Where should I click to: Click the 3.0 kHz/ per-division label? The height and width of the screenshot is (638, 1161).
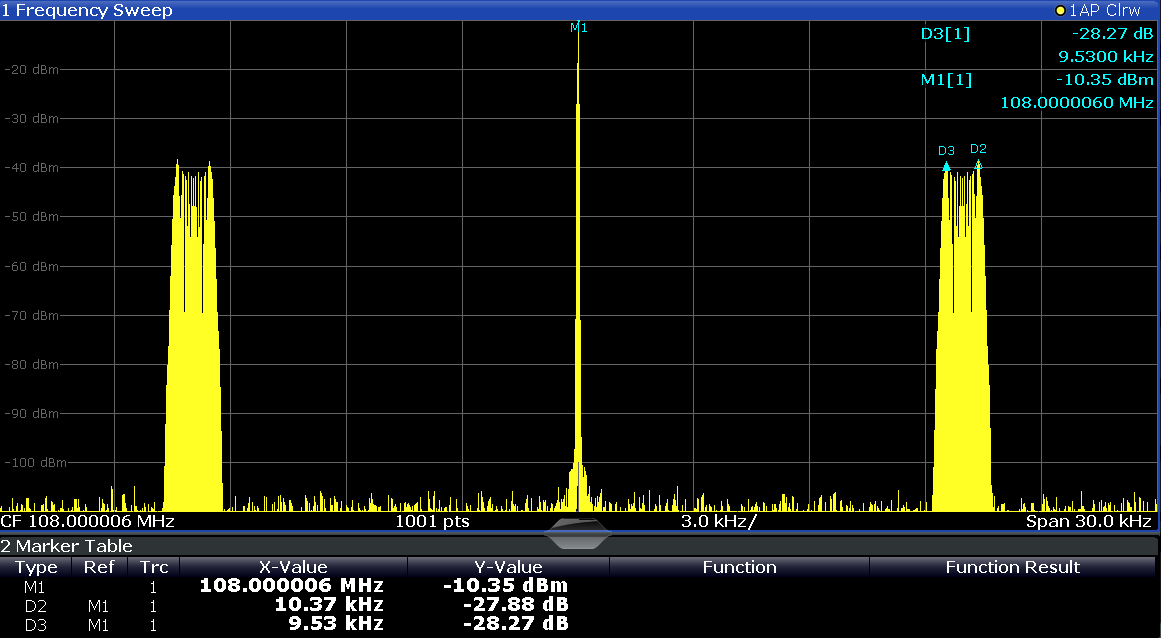tap(718, 522)
